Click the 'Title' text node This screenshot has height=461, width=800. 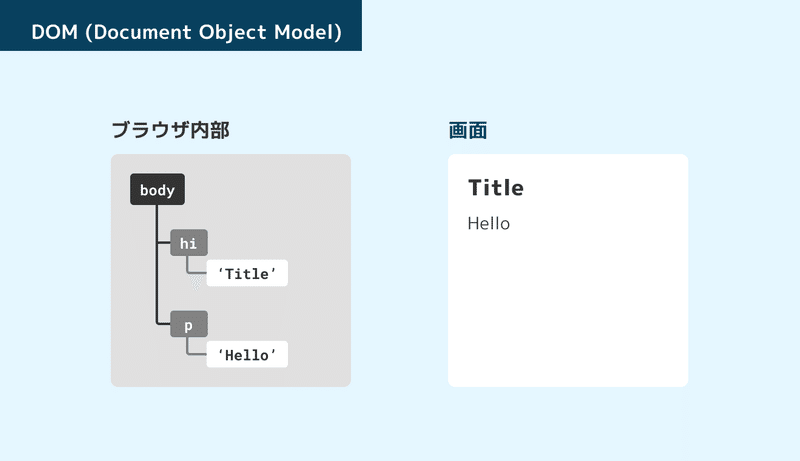coord(247,273)
